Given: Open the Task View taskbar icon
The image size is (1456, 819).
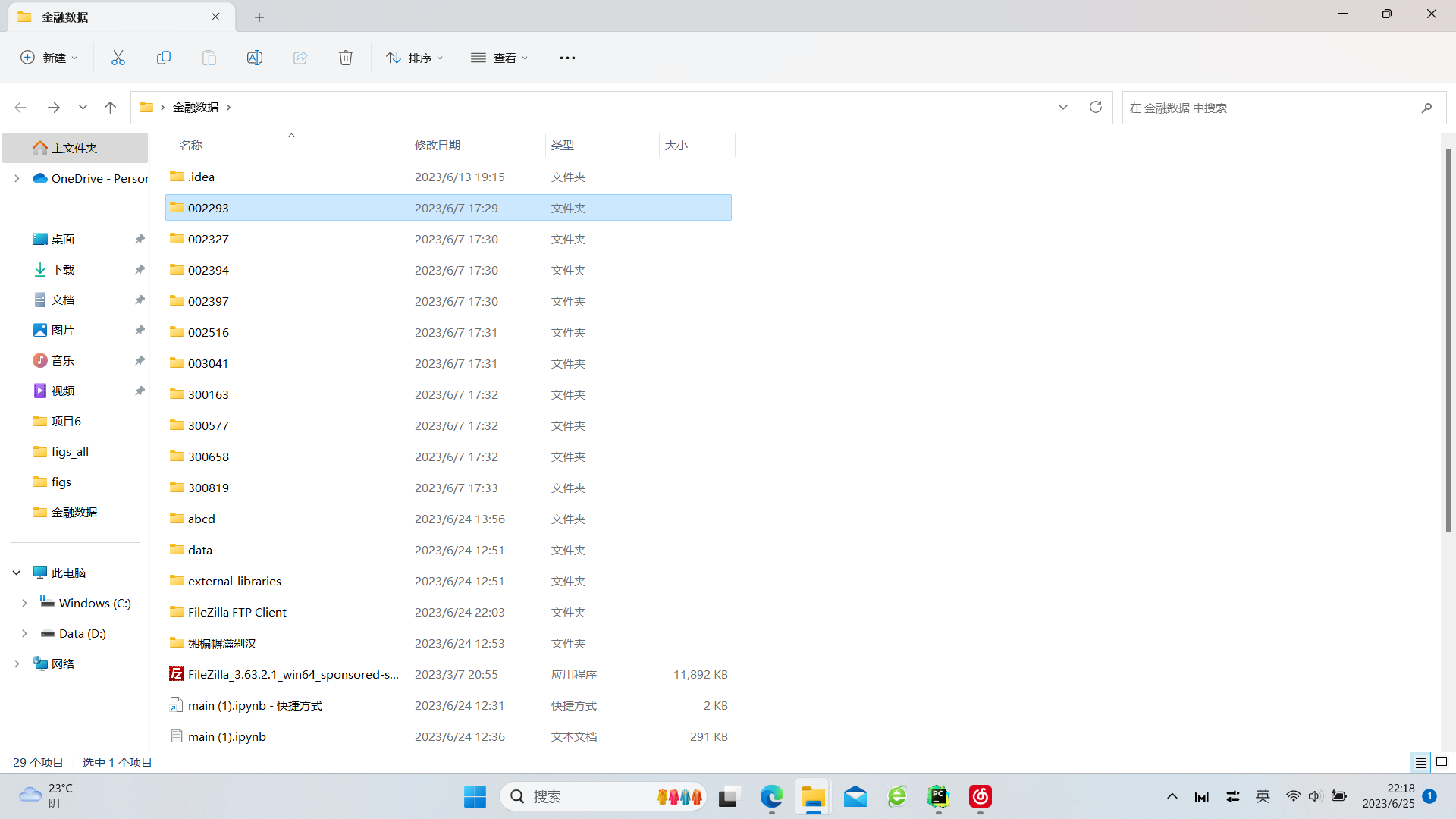Looking at the screenshot, I should [x=728, y=796].
